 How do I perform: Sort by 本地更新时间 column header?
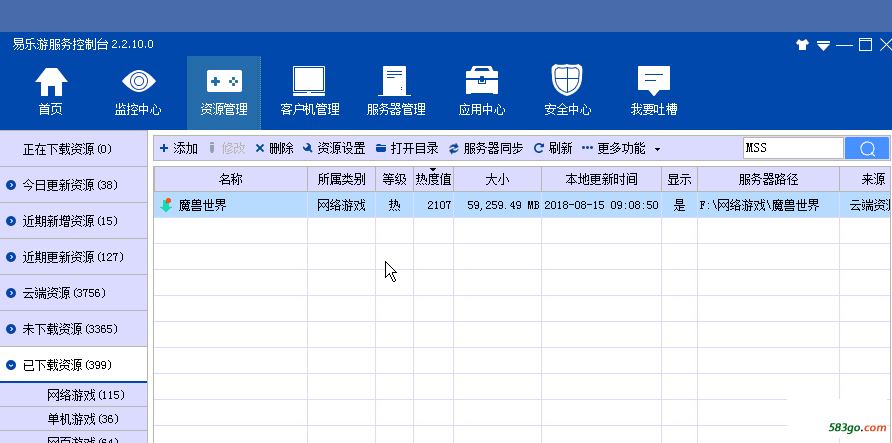pyautogui.click(x=601, y=180)
